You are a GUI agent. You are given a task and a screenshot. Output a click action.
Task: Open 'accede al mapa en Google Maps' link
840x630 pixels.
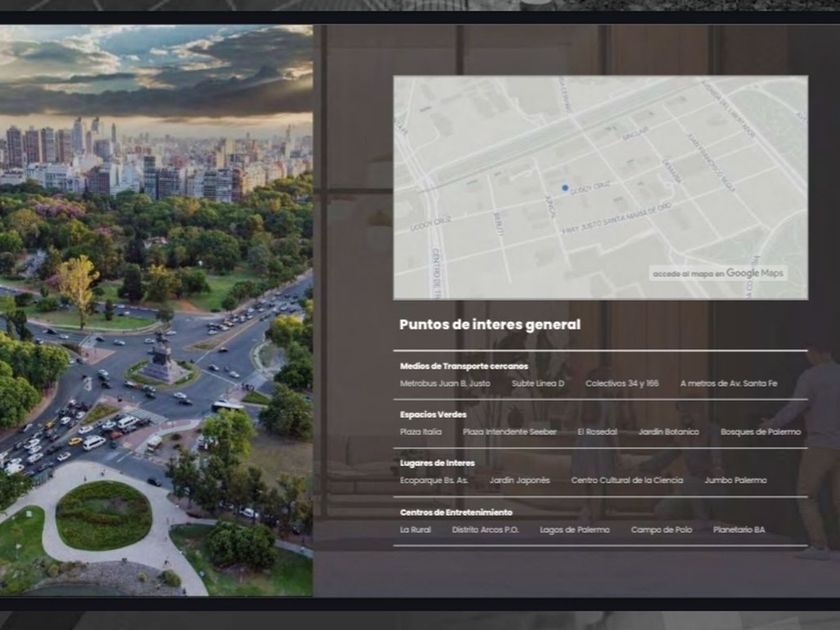pyautogui.click(x=717, y=273)
